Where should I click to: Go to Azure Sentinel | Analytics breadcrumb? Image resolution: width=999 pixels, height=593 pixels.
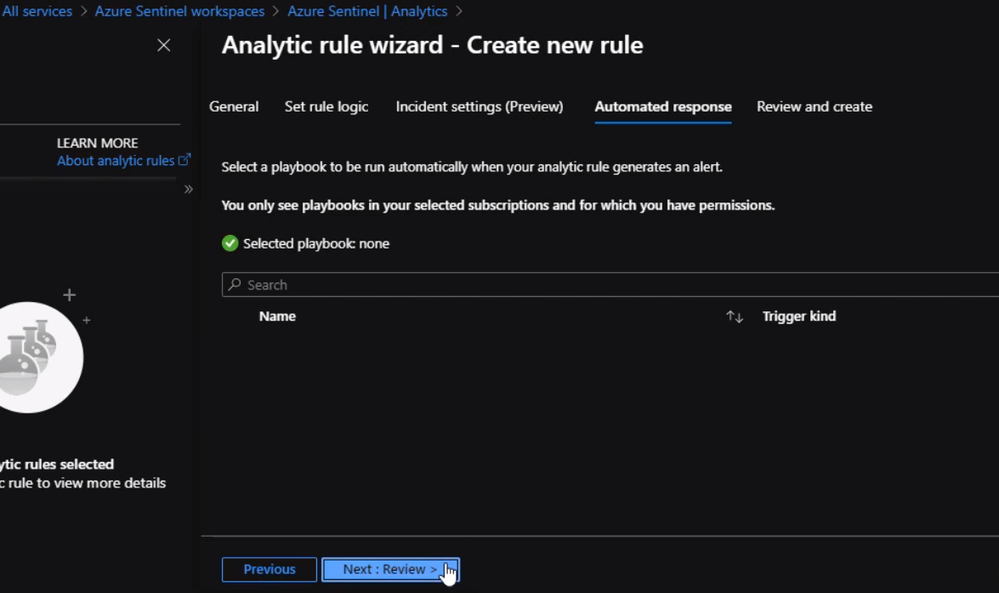(368, 11)
